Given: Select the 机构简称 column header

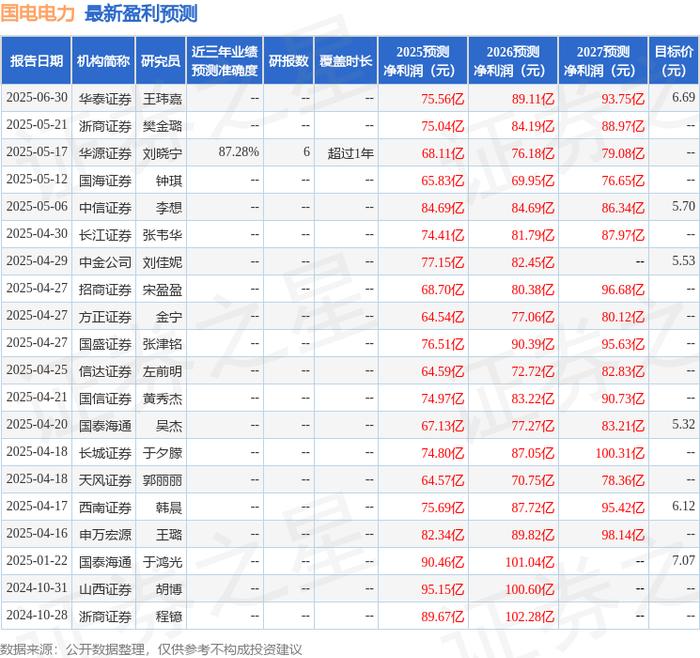Looking at the screenshot, I should point(103,61).
